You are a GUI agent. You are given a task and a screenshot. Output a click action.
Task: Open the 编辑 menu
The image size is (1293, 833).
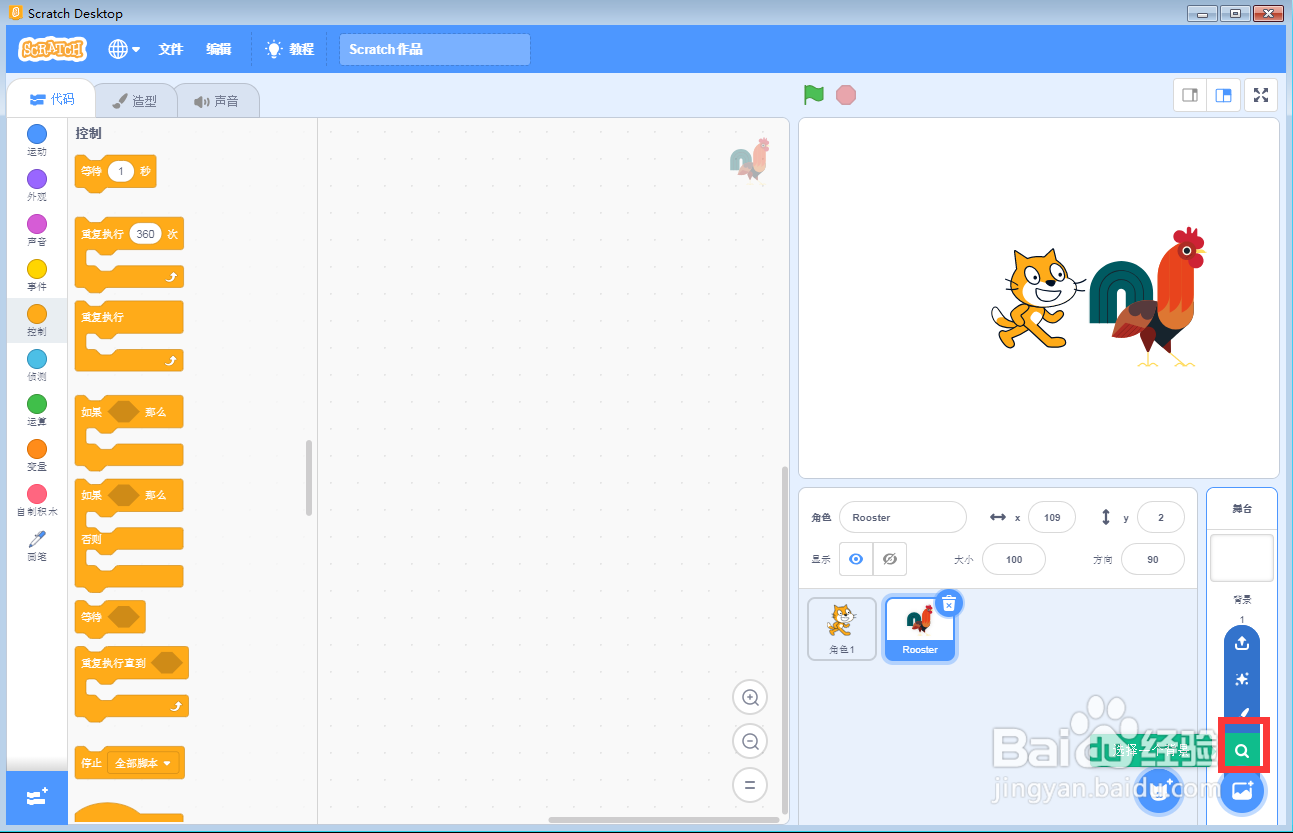[x=219, y=49]
